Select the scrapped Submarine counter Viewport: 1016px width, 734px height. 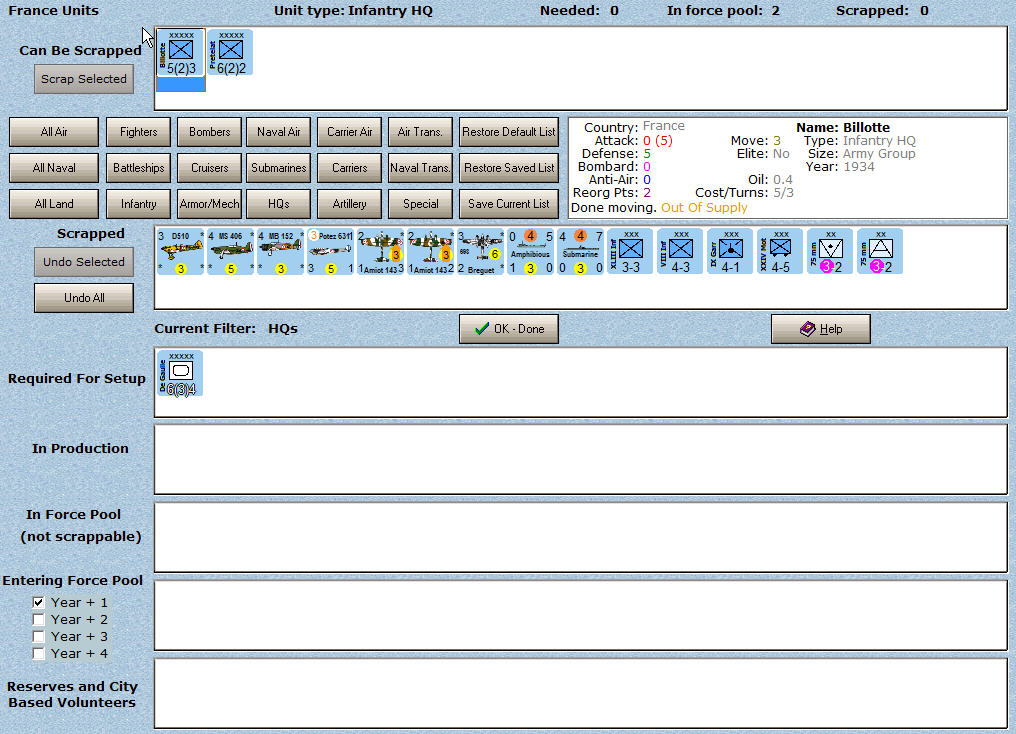pos(580,251)
